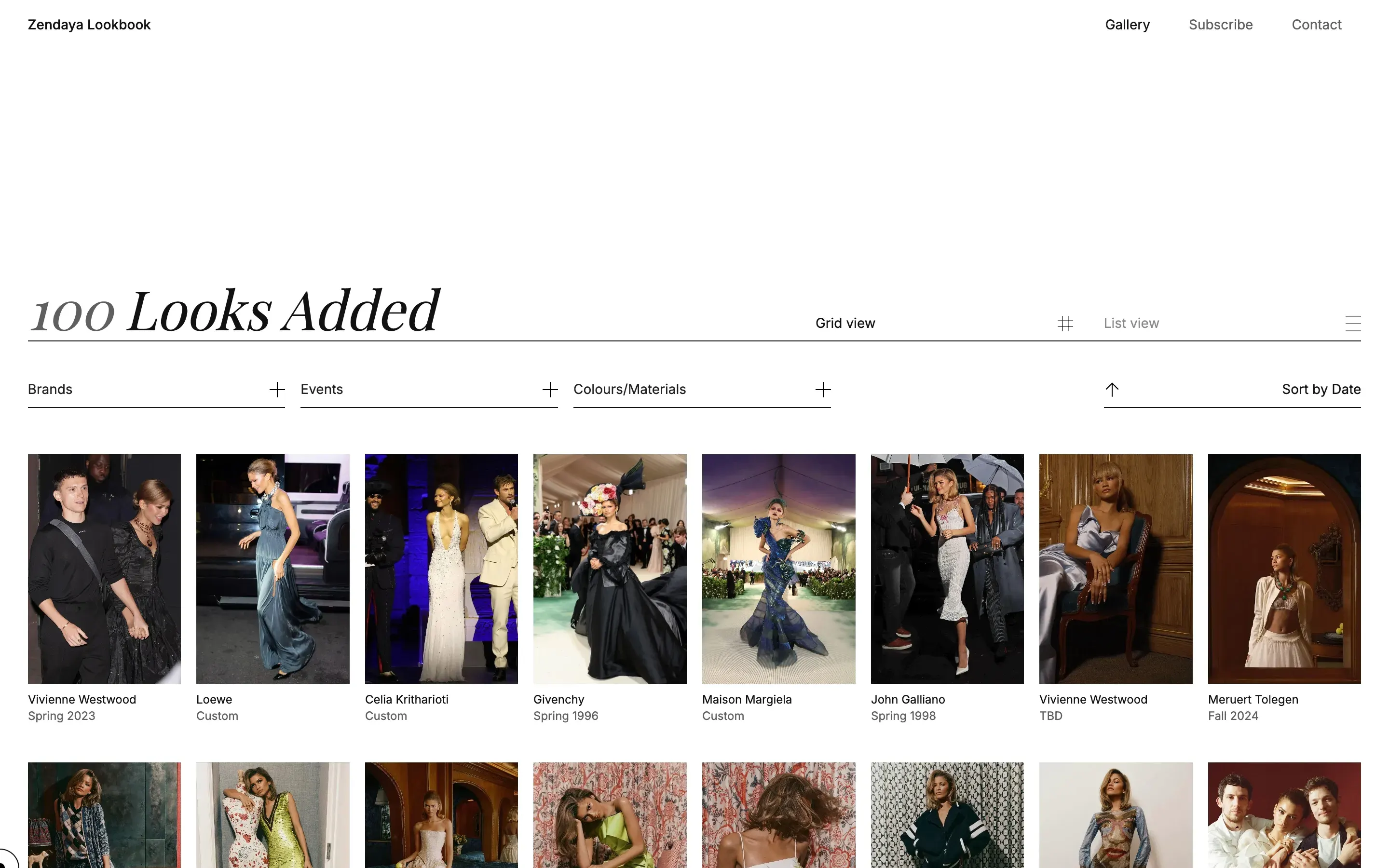Click the 'Spring 1998' season text
The height and width of the screenshot is (868, 1389).
[x=903, y=716]
